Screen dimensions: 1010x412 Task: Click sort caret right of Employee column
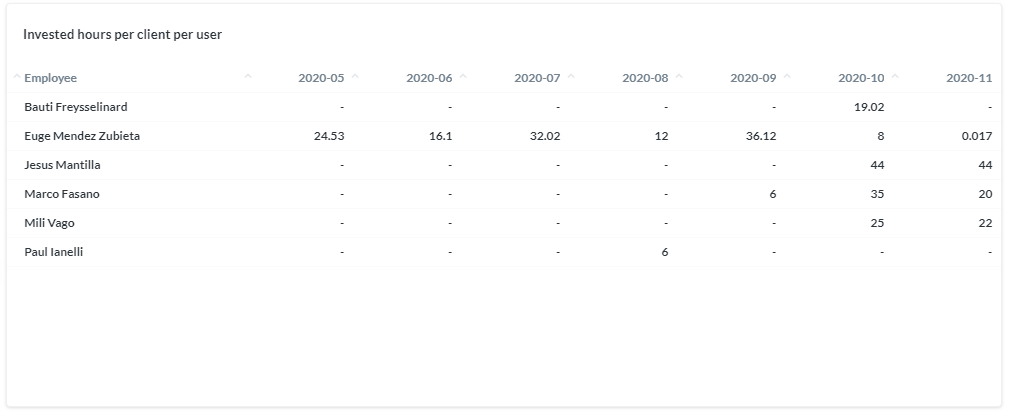(248, 77)
